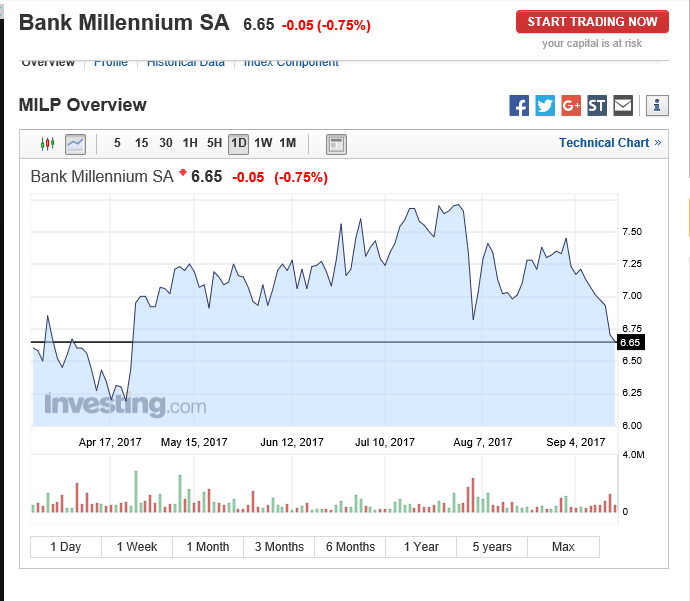Set chart interval to 5 minutes
This screenshot has height=601, width=690.
tap(117, 143)
